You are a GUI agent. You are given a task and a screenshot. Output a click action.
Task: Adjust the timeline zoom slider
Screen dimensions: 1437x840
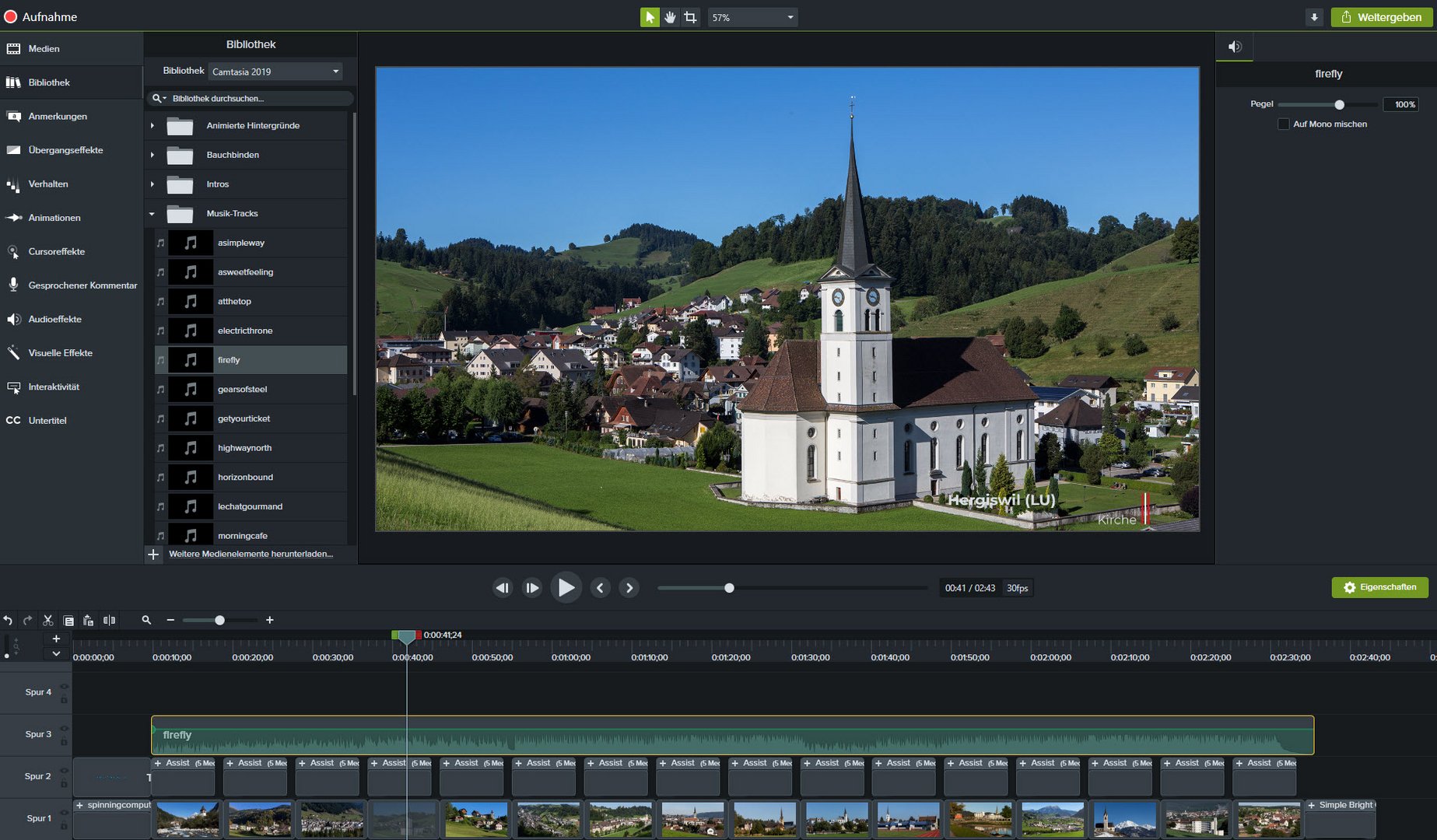coord(220,620)
